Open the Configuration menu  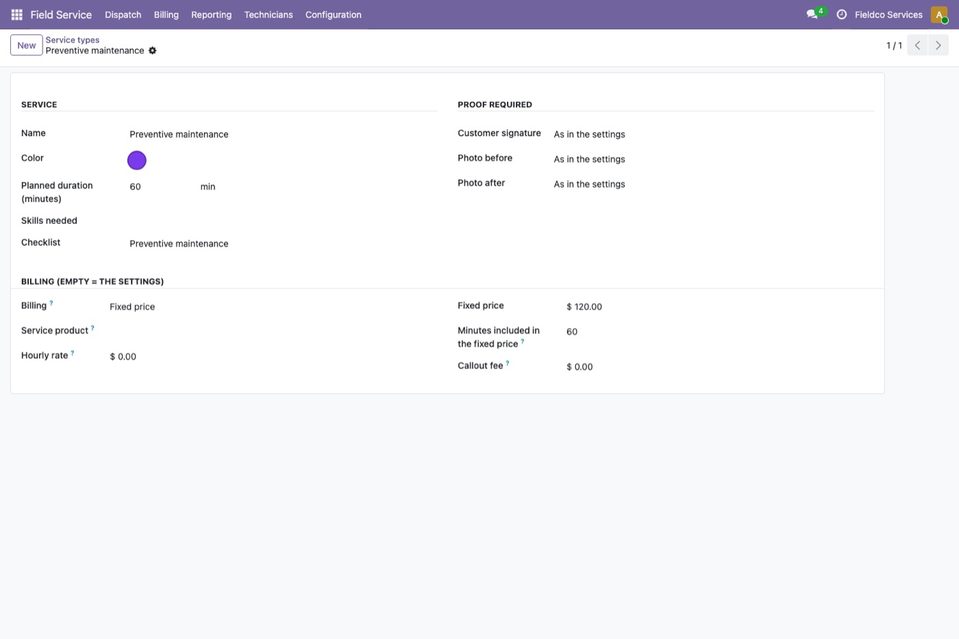pos(333,15)
